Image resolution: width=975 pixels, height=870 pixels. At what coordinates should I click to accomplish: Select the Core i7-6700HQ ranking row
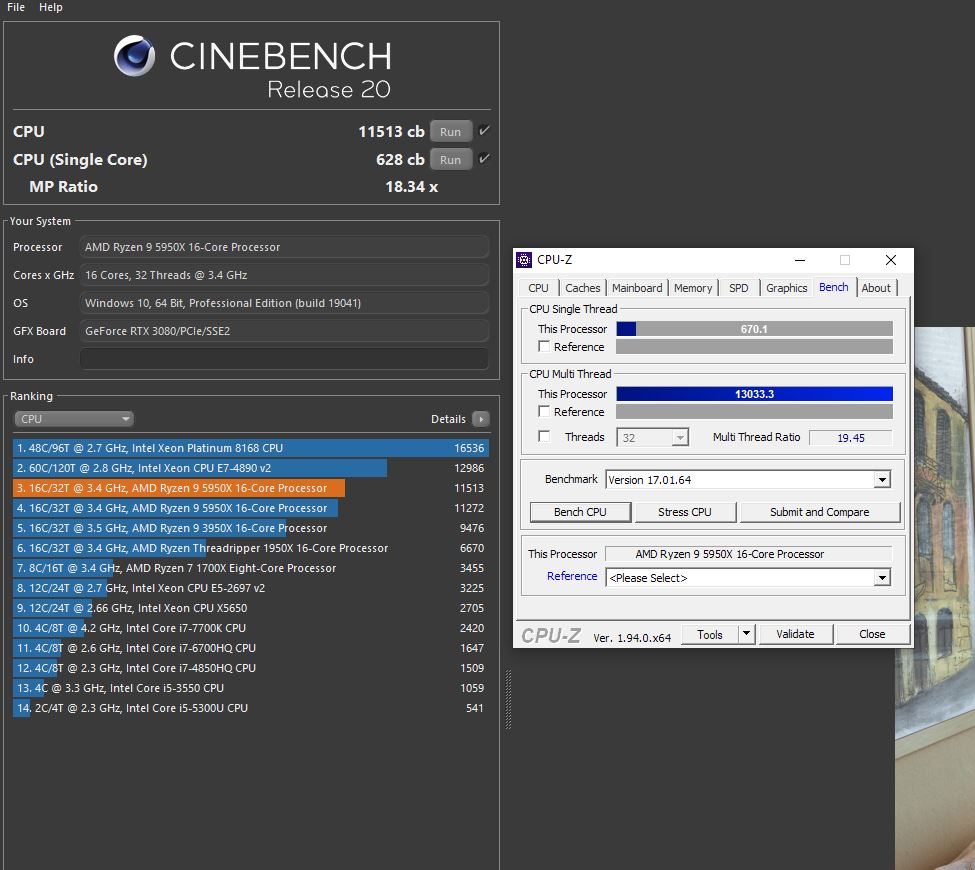(251, 648)
